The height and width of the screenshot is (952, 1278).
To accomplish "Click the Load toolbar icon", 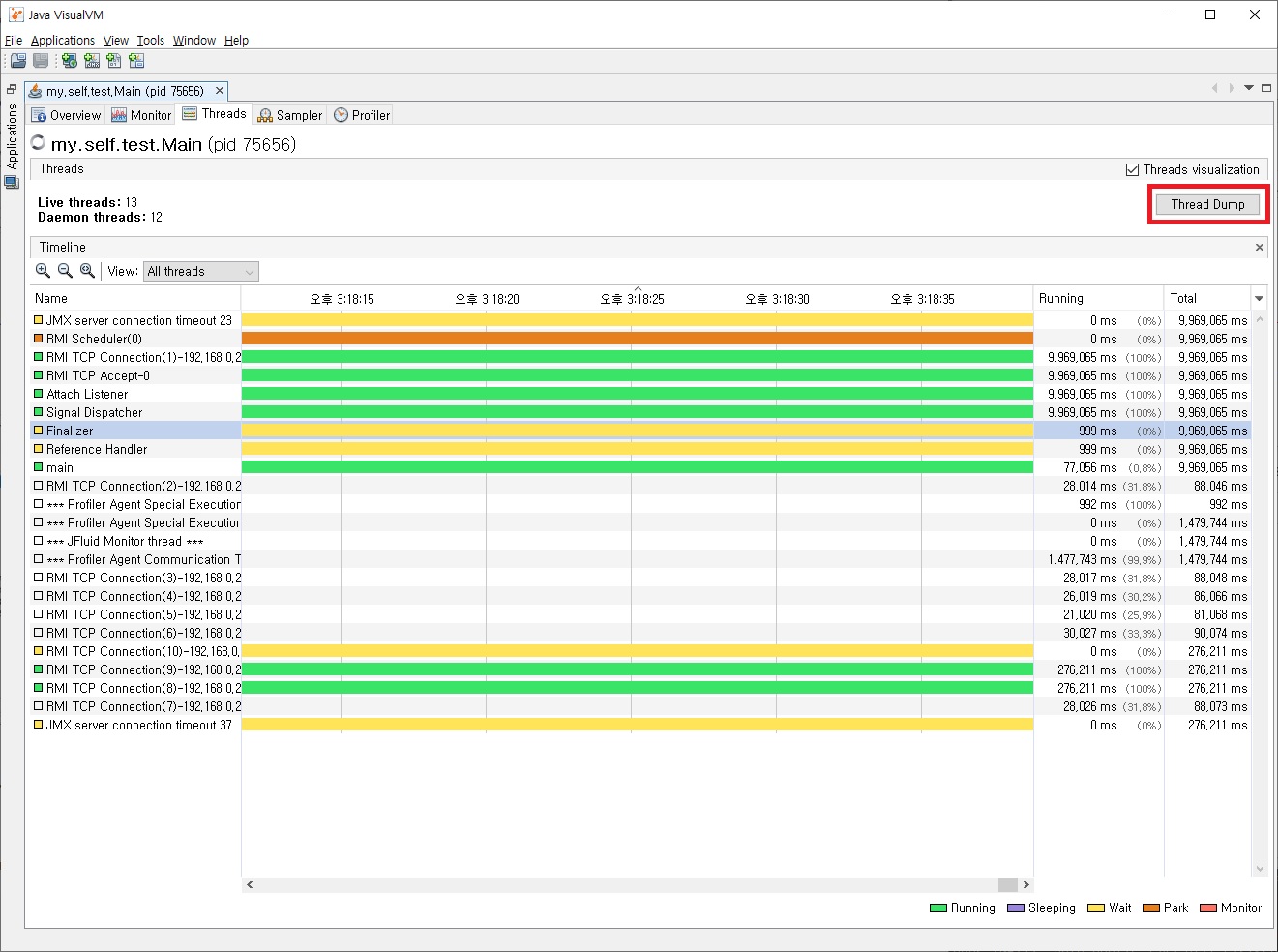I will (18, 61).
